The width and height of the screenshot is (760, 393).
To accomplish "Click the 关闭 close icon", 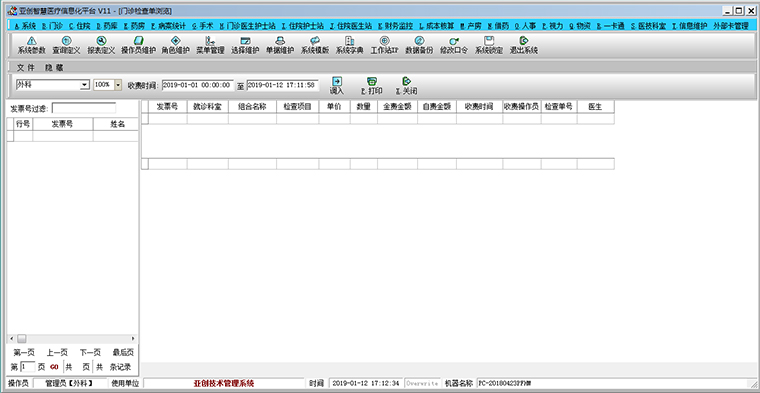I will [407, 86].
